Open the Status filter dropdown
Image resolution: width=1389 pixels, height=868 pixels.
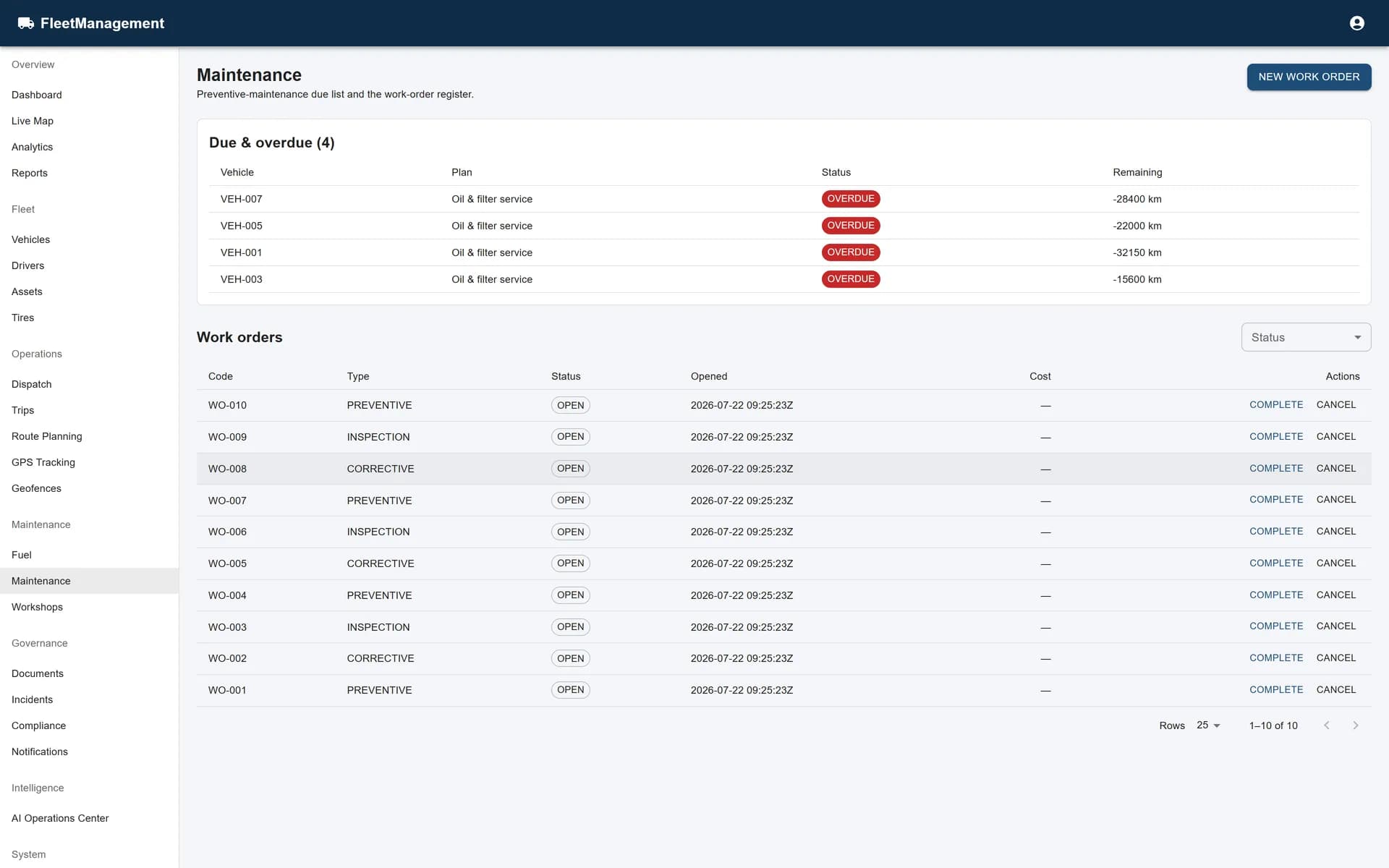[x=1306, y=337]
